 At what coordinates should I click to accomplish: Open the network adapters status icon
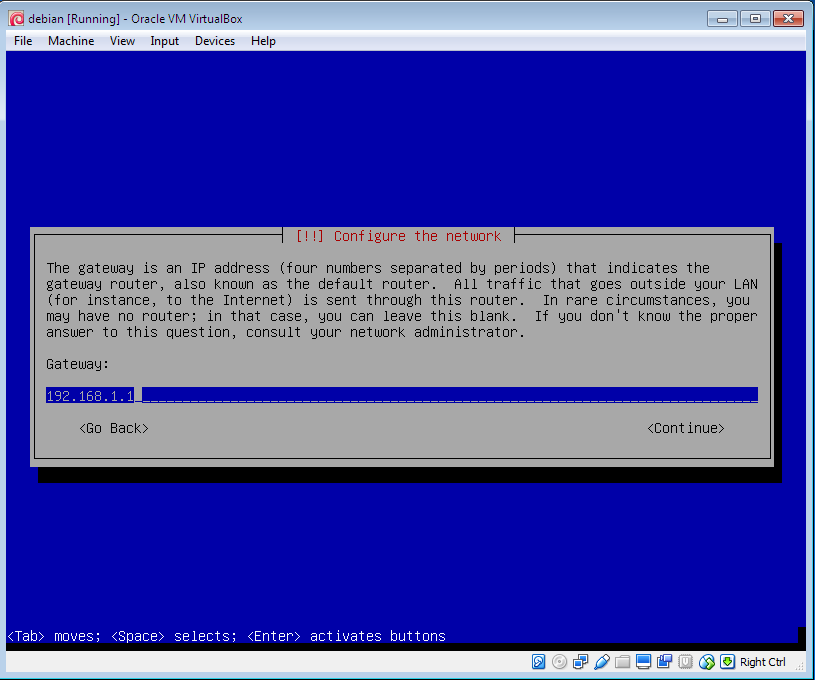click(580, 661)
